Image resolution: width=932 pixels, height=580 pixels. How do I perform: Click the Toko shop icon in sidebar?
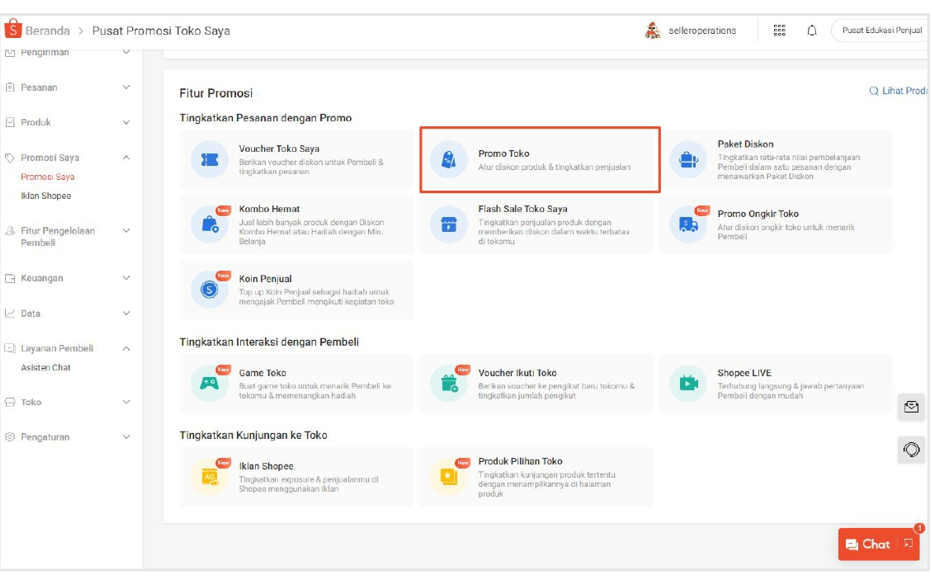[x=10, y=402]
